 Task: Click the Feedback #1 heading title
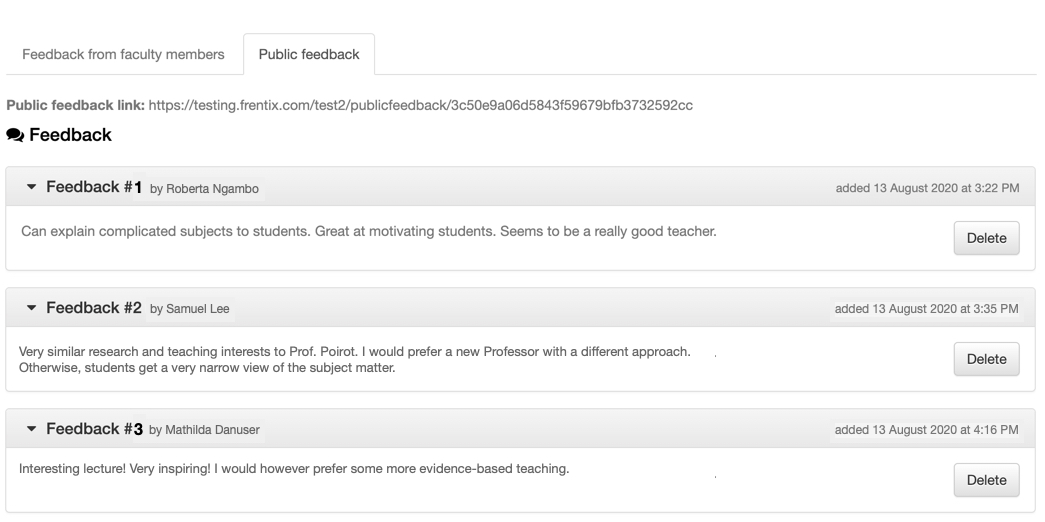[x=94, y=187]
